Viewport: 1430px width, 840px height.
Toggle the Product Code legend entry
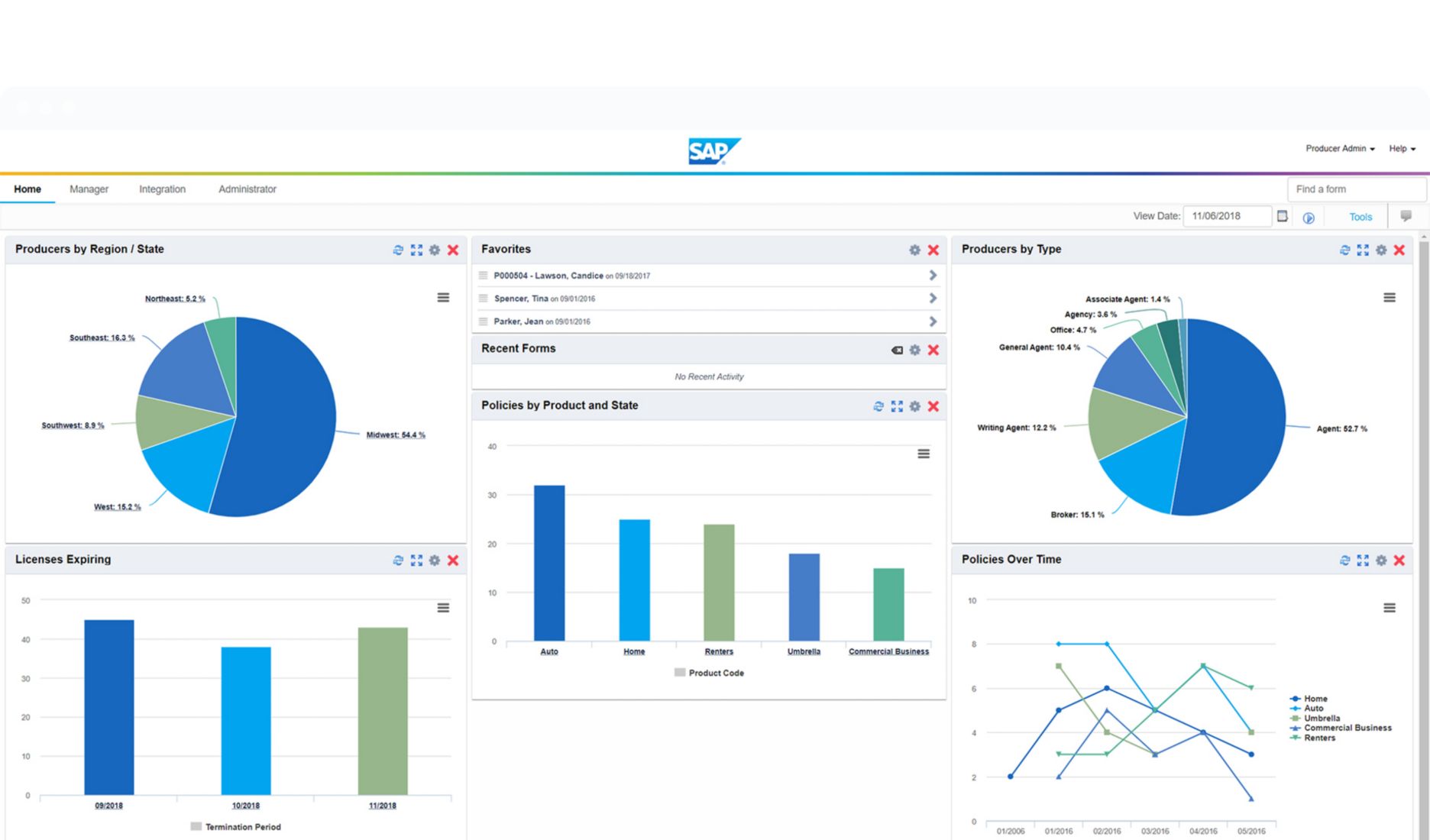click(709, 672)
